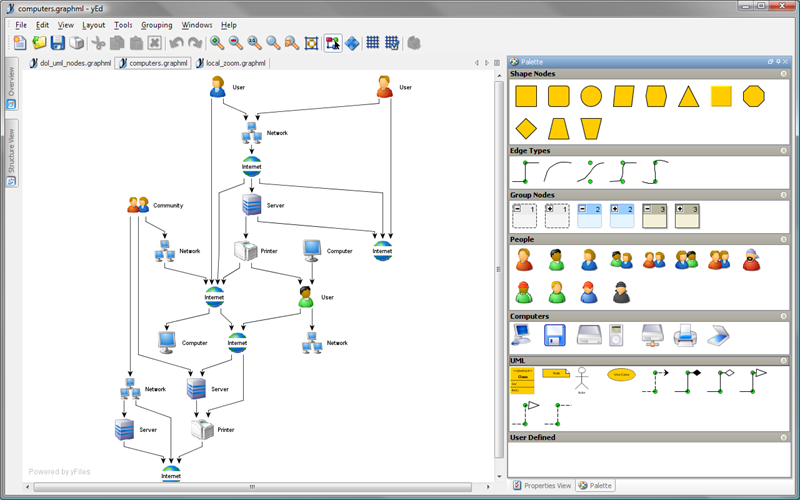Select the blue group node labeled 2 with minus
This screenshot has width=800, height=500.
coord(589,216)
